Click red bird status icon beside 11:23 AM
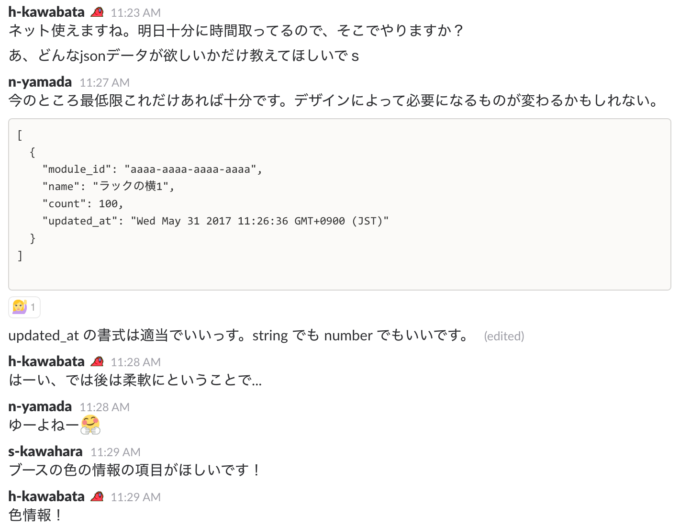The image size is (680, 528). [x=98, y=12]
